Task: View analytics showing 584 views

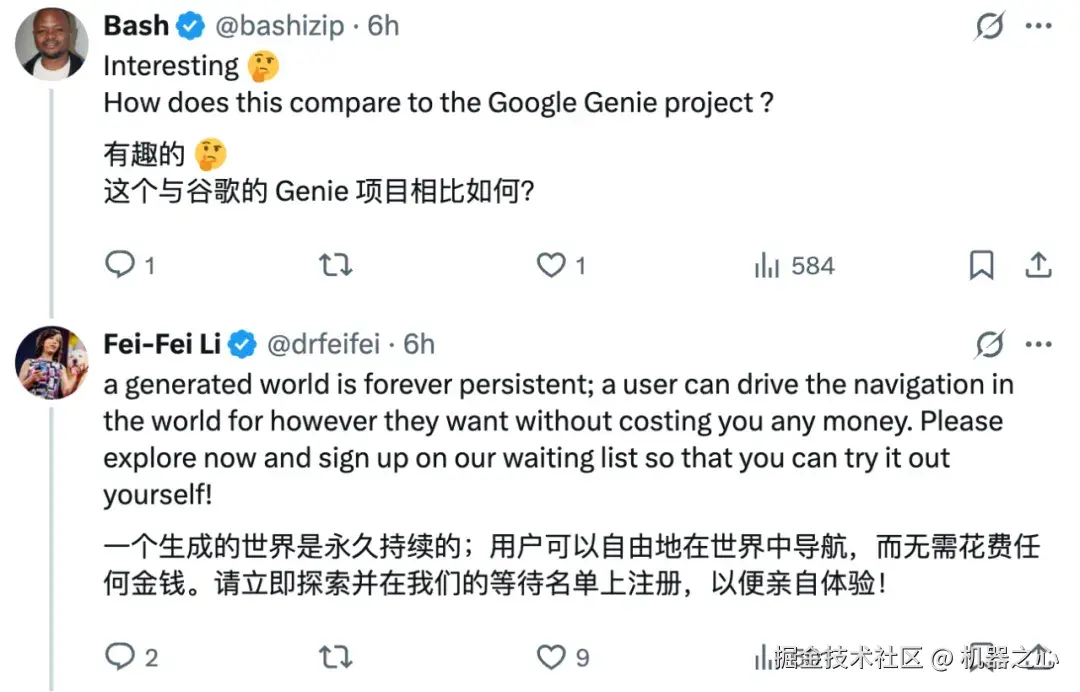Action: [x=794, y=266]
